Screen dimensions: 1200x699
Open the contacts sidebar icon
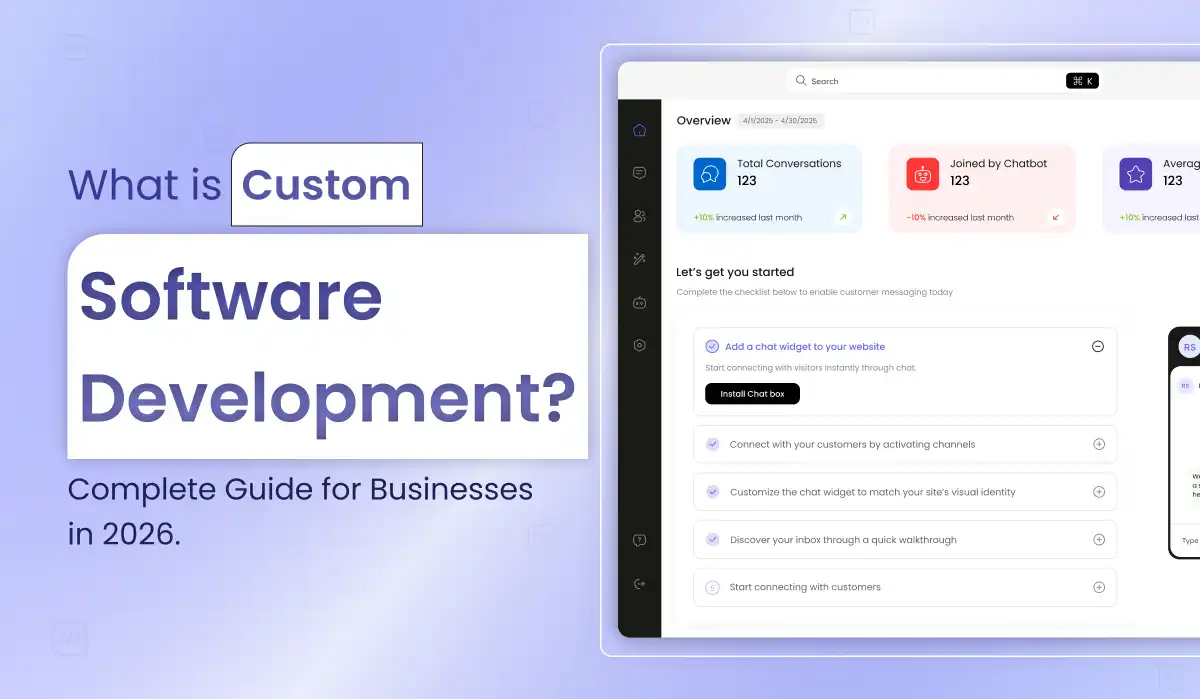[x=640, y=216]
